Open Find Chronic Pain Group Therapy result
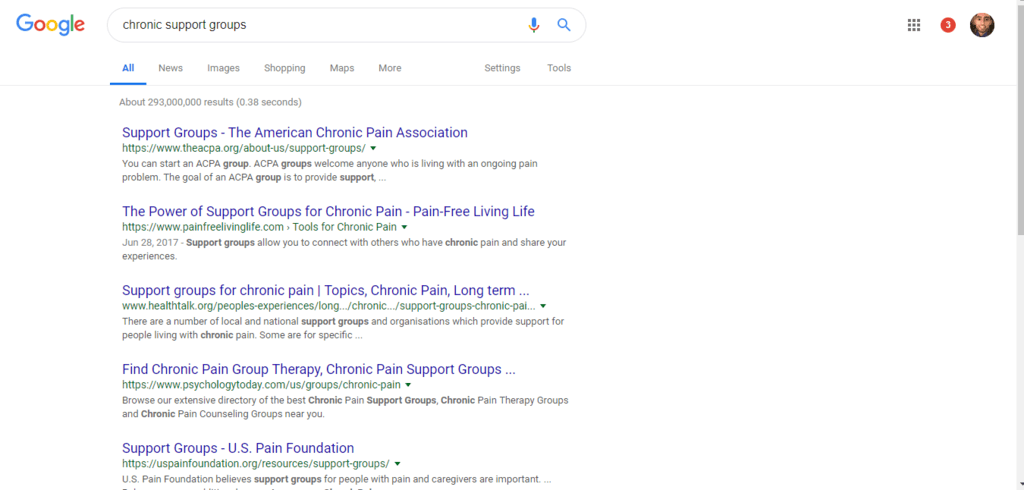The image size is (1024, 490). click(x=319, y=369)
